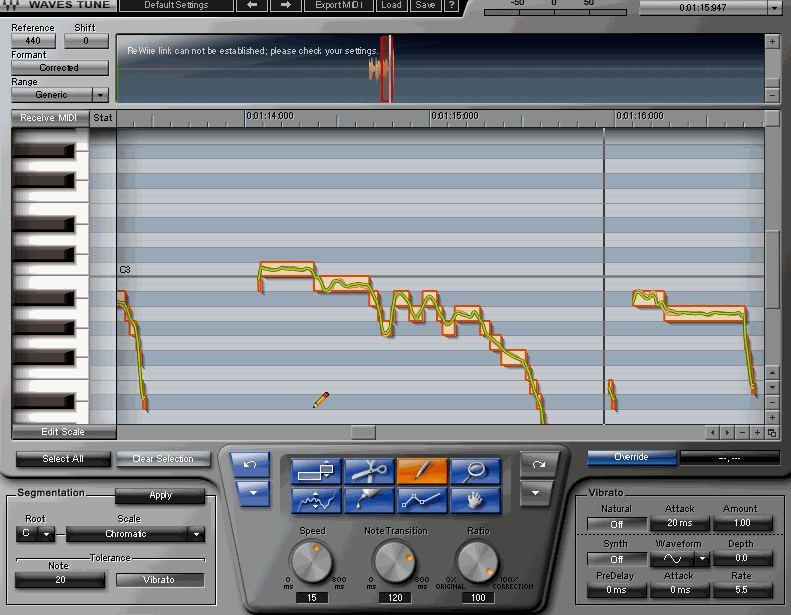Toggle Synth vibrato Off button
The width and height of the screenshot is (791, 615).
pos(616,559)
